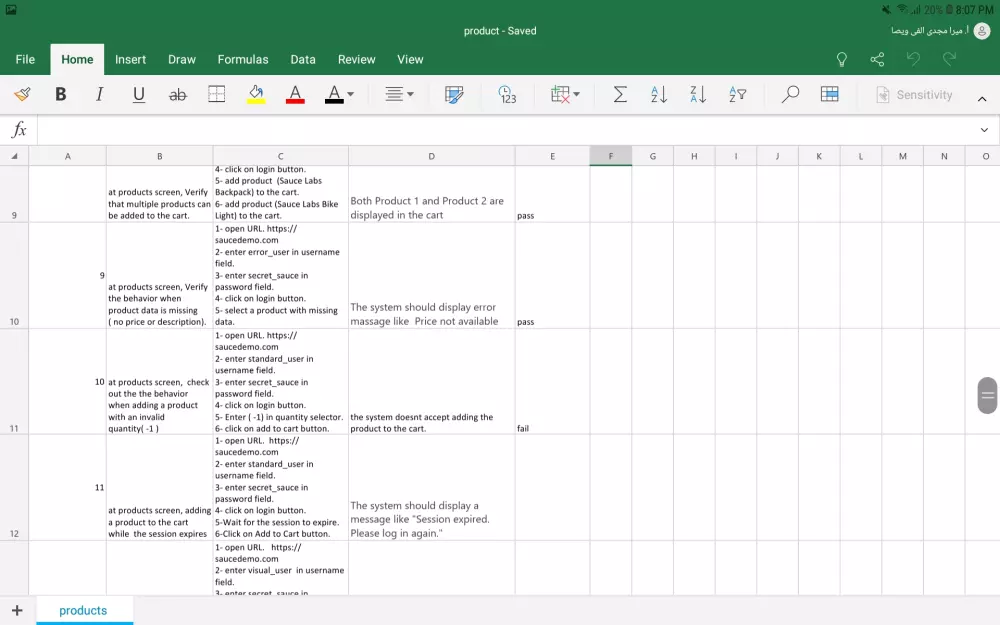Sort ascending A to Z
1000x625 pixels.
coord(659,95)
